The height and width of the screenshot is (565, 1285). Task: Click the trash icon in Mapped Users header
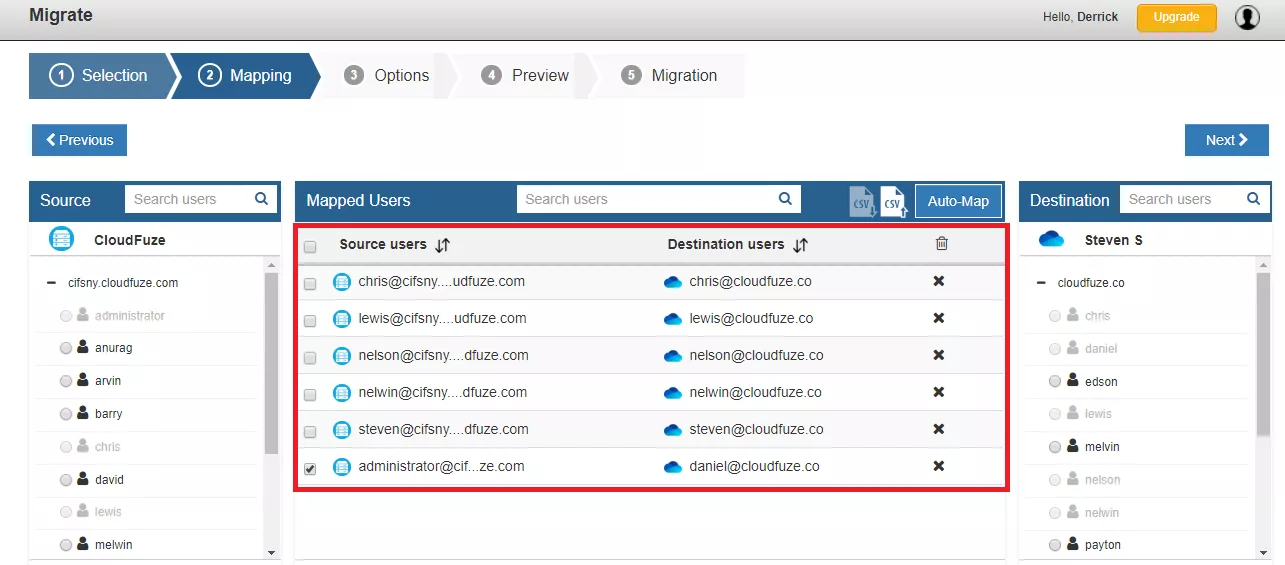pyautogui.click(x=941, y=244)
